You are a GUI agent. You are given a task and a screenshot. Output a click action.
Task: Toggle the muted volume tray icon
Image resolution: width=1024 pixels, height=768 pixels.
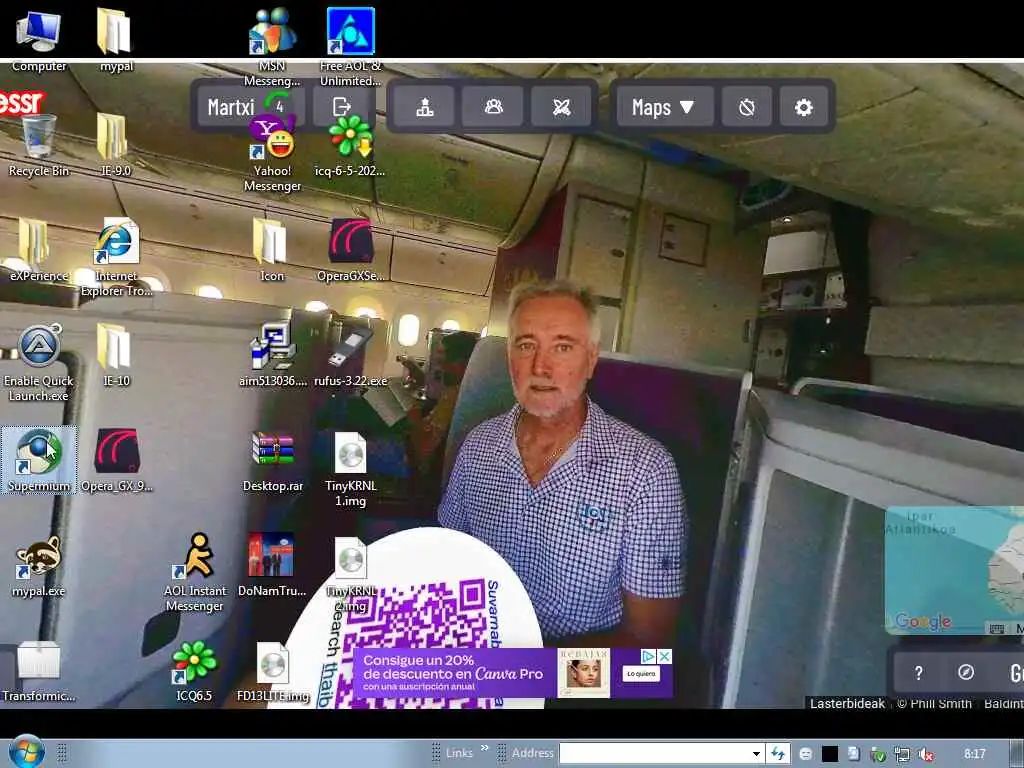point(925,754)
